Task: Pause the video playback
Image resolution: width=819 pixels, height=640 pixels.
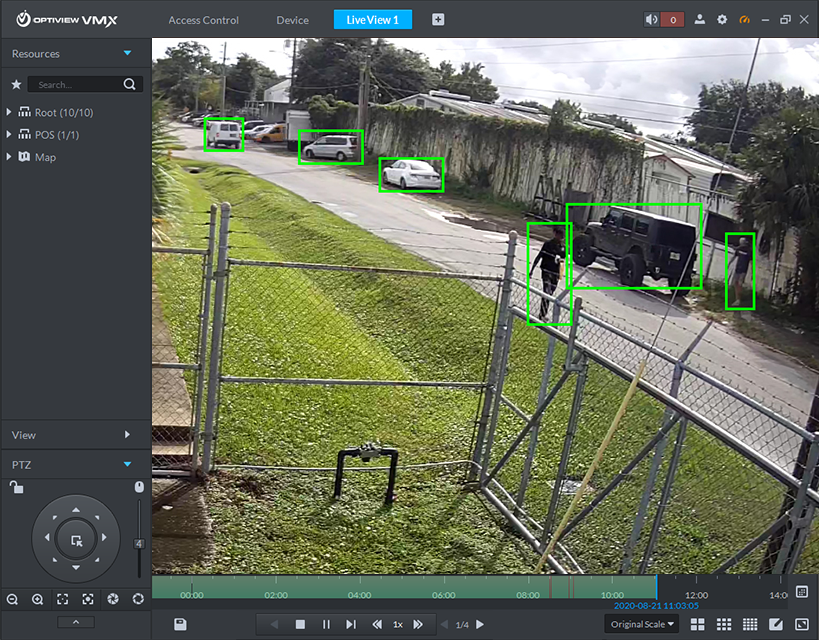Action: point(326,624)
